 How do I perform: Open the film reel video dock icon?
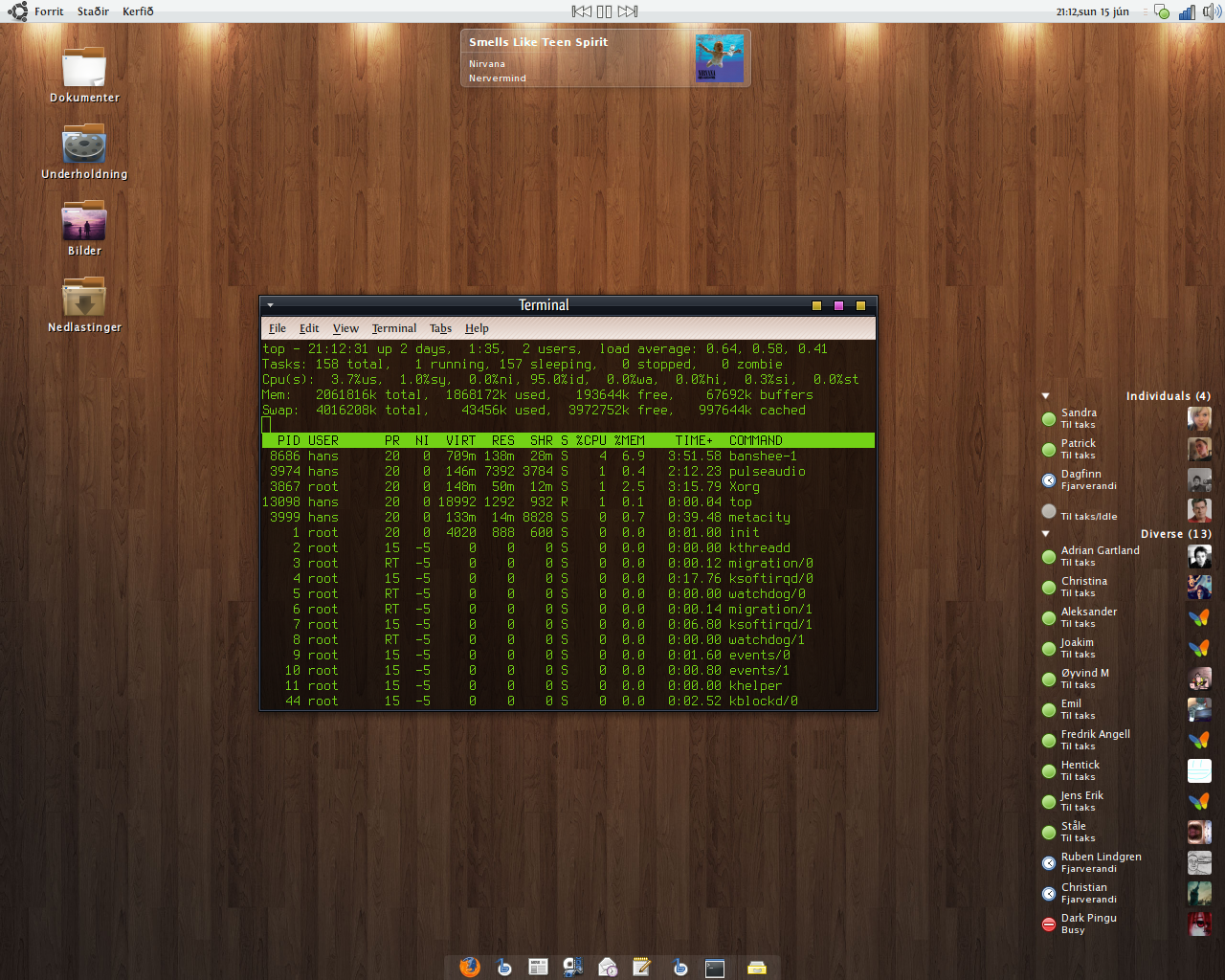click(x=573, y=967)
